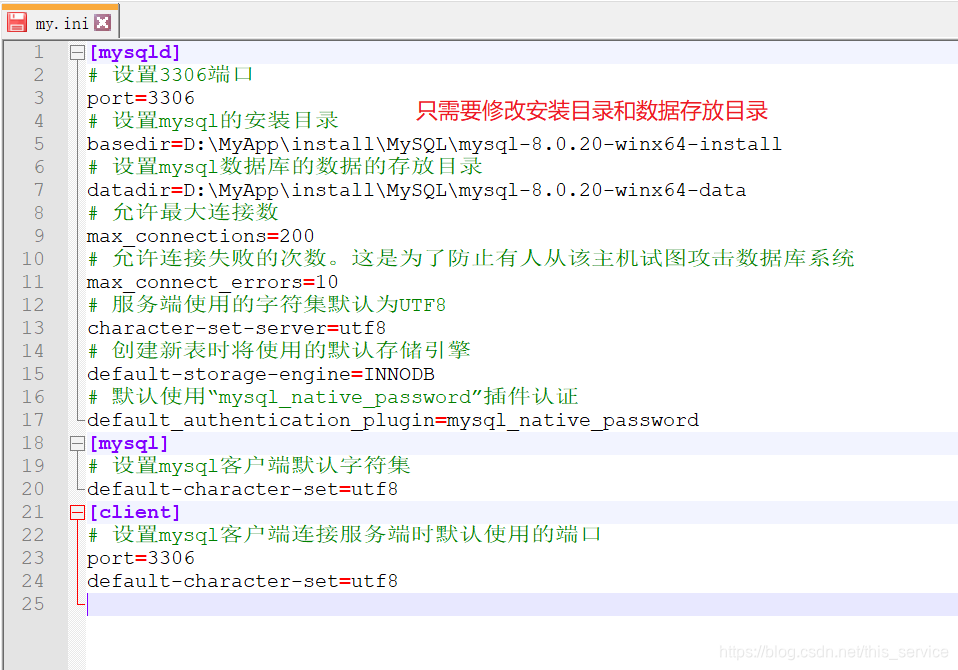Image resolution: width=958 pixels, height=670 pixels.
Task: Click the datadir=D:\MyApp line ending in winx64-data
Action: pos(416,190)
